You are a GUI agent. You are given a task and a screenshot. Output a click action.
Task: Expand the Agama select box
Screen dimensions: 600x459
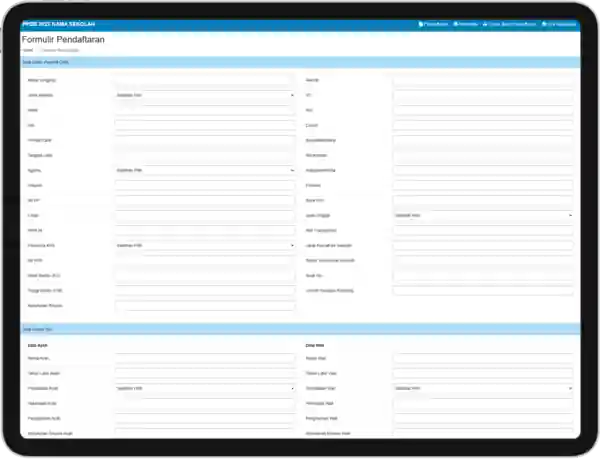coord(205,170)
